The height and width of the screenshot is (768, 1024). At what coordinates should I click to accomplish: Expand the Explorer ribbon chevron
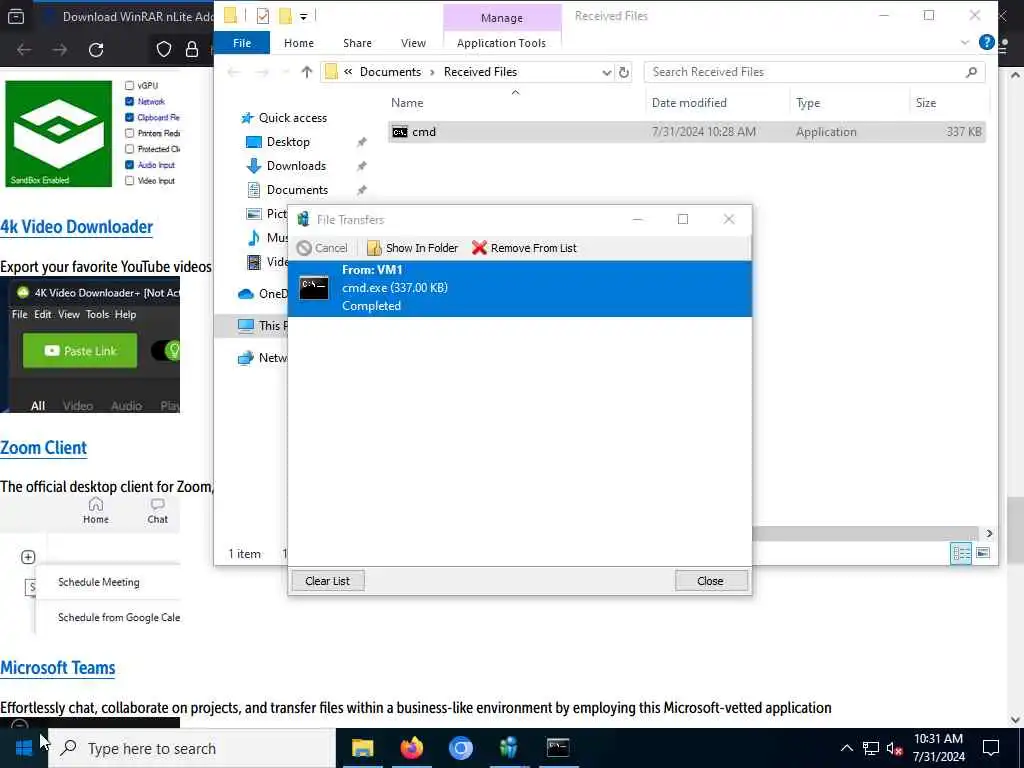pyautogui.click(x=965, y=43)
